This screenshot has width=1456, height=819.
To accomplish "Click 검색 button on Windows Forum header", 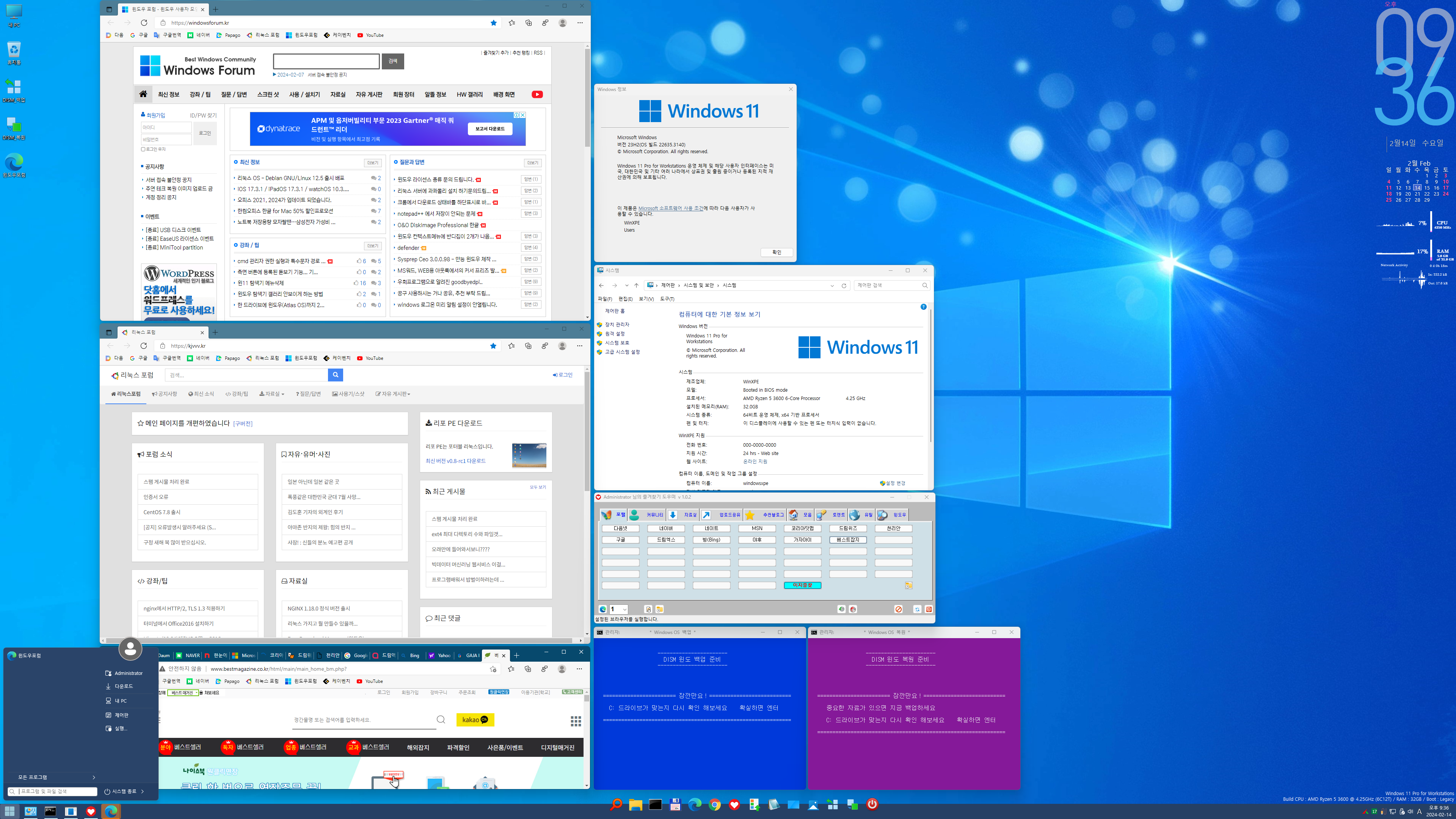I will 393,61.
